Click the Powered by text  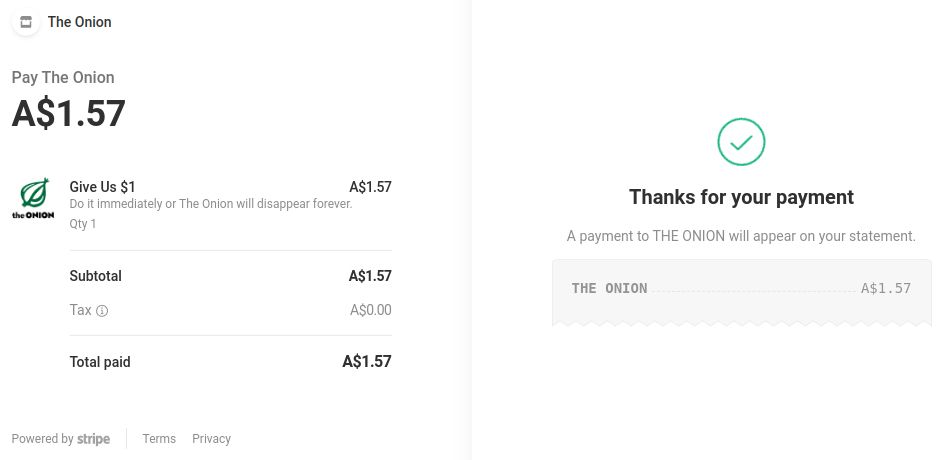click(43, 438)
